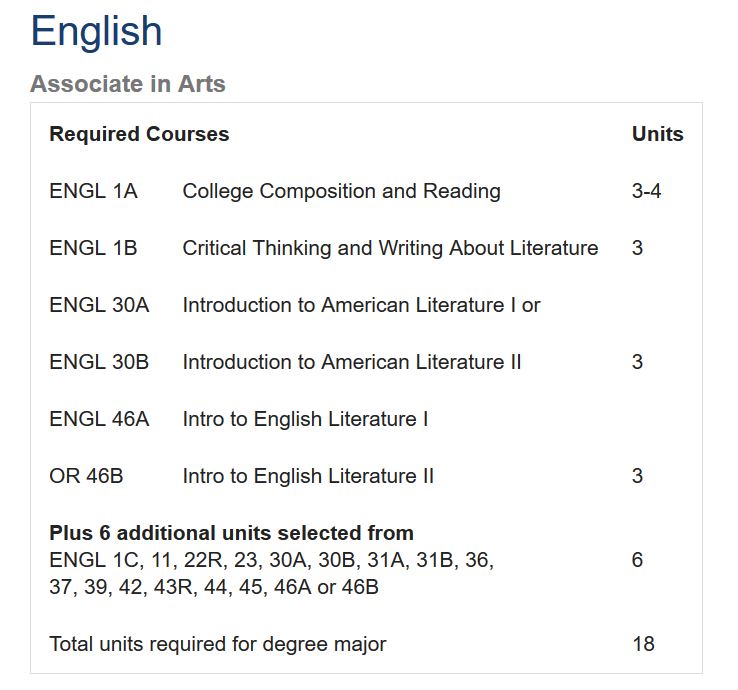The image size is (738, 690).
Task: Click Critical Thinking and Writing About Literature
Action: tap(390, 248)
